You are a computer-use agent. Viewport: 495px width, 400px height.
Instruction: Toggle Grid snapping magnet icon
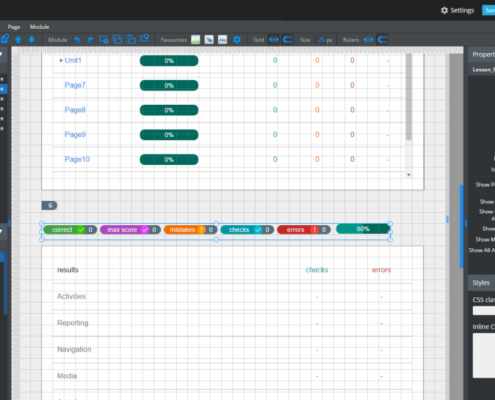click(287, 40)
